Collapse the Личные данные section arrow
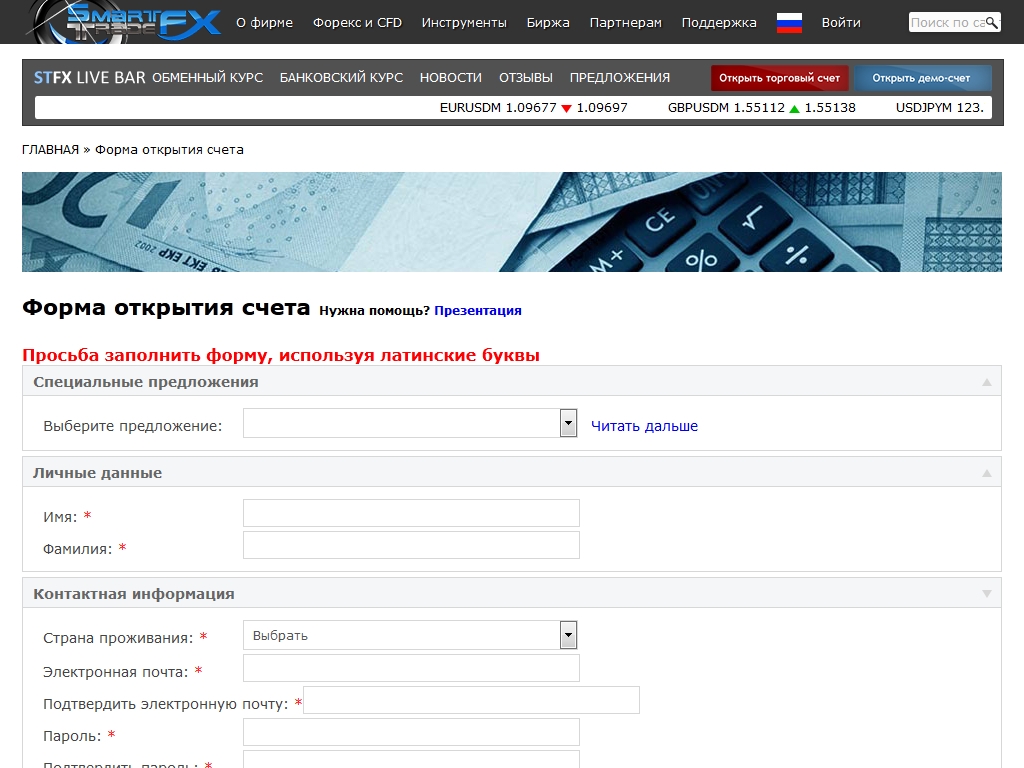The width and height of the screenshot is (1024, 768). pyautogui.click(x=986, y=473)
